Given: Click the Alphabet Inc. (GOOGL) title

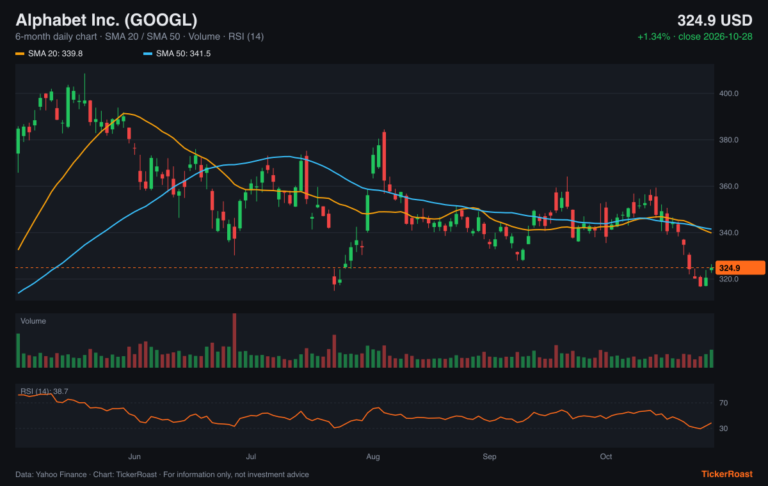Looking at the screenshot, I should pyautogui.click(x=106, y=20).
